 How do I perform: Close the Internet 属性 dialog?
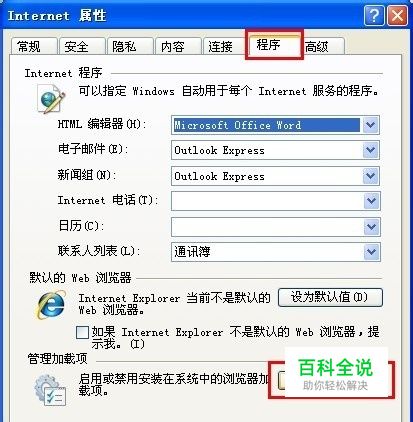[x=397, y=15]
